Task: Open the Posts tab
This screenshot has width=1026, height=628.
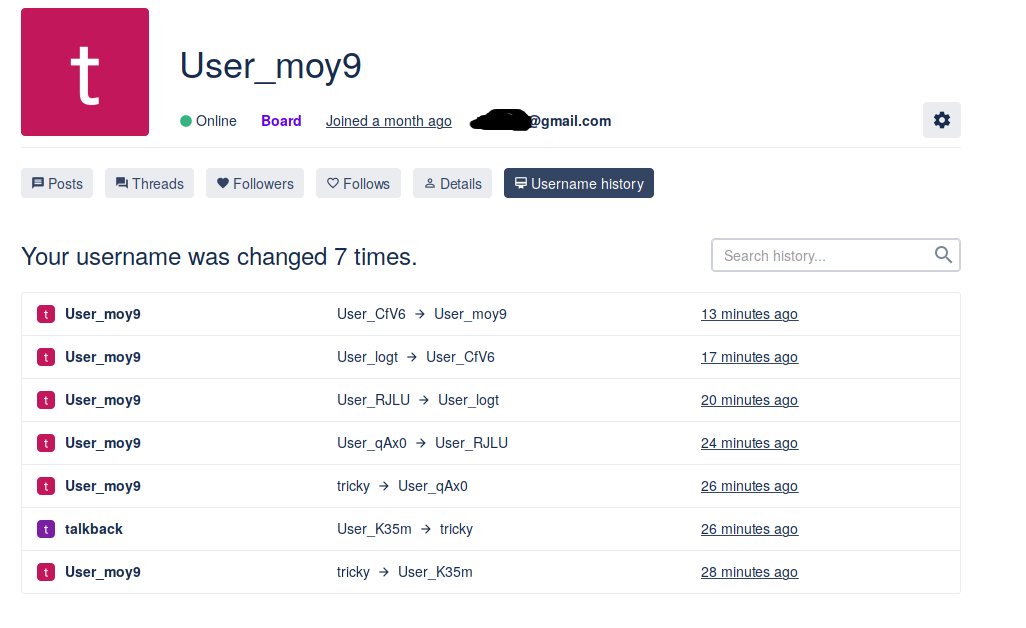Action: click(x=57, y=183)
